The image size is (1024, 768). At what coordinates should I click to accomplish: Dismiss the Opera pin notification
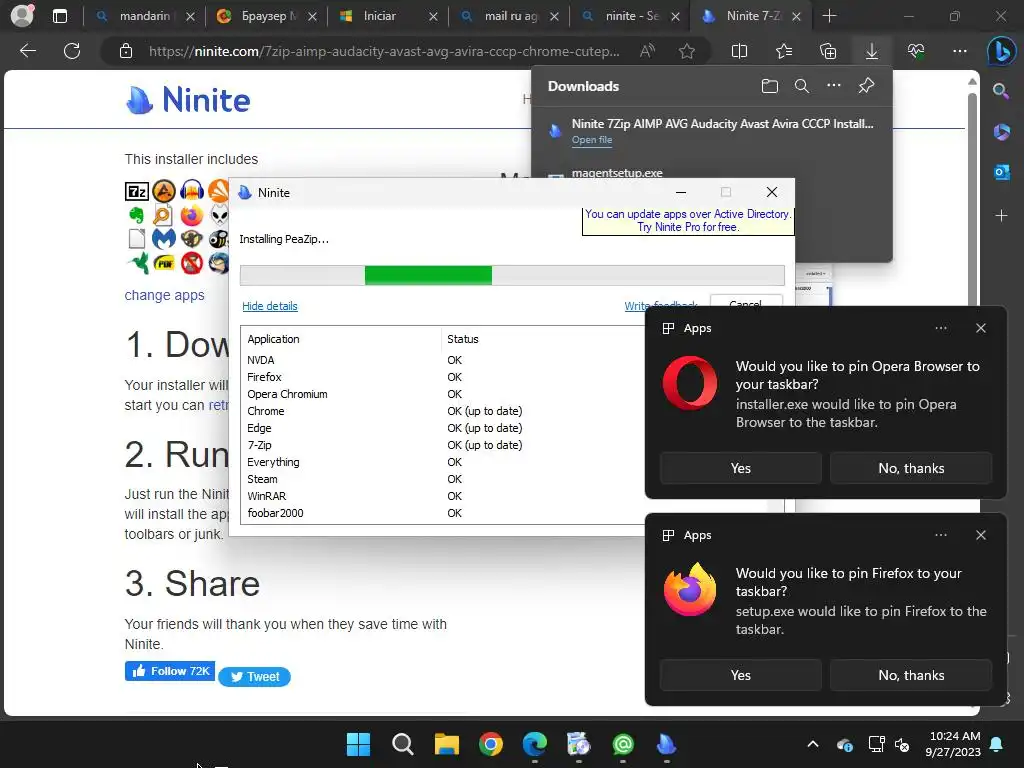point(981,328)
